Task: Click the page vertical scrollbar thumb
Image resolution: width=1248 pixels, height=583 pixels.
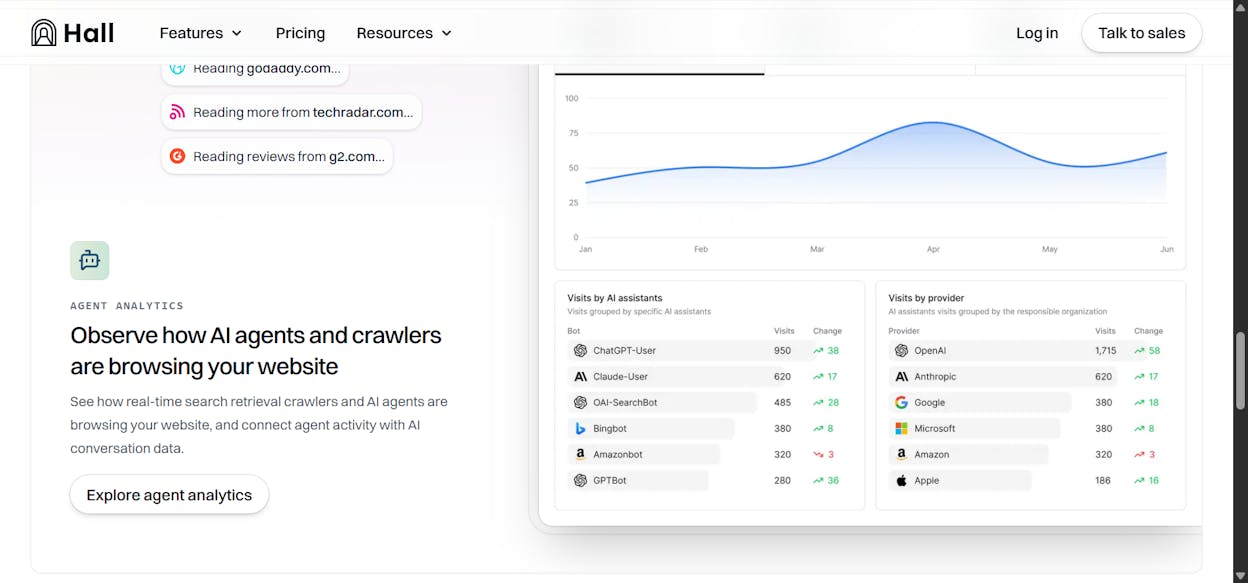Action: (1241, 369)
